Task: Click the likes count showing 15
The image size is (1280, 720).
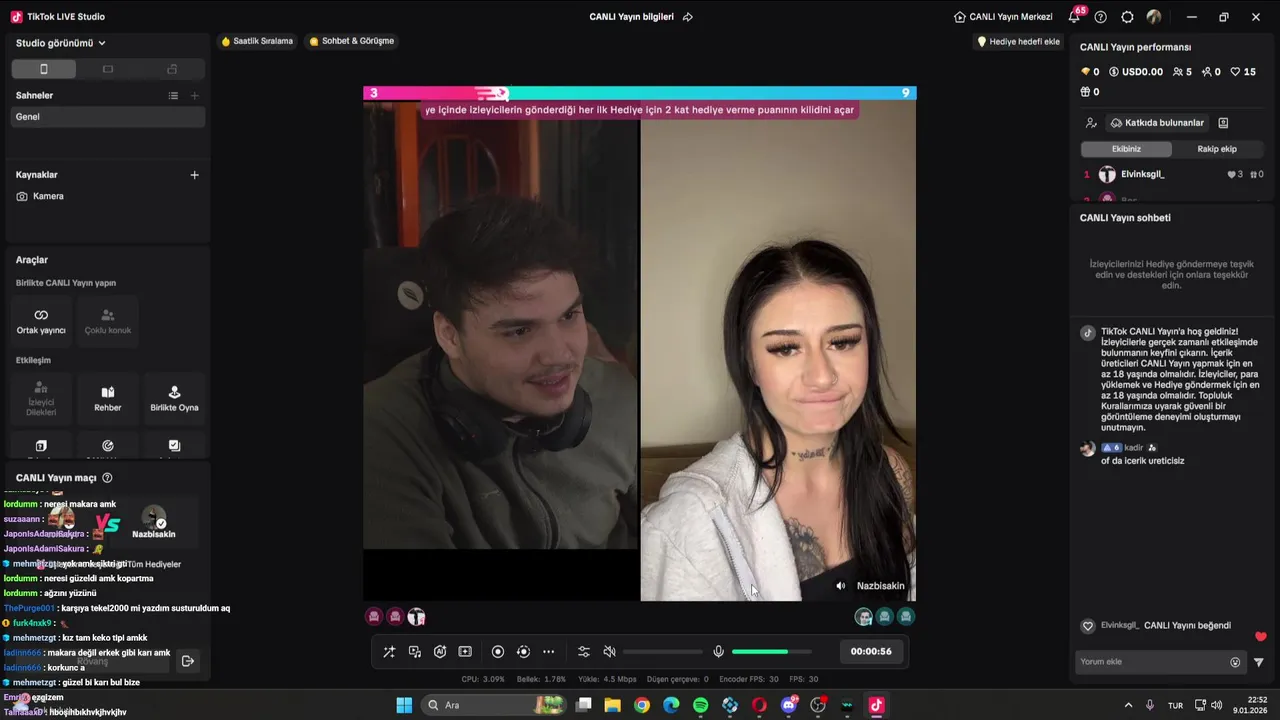Action: point(1243,72)
